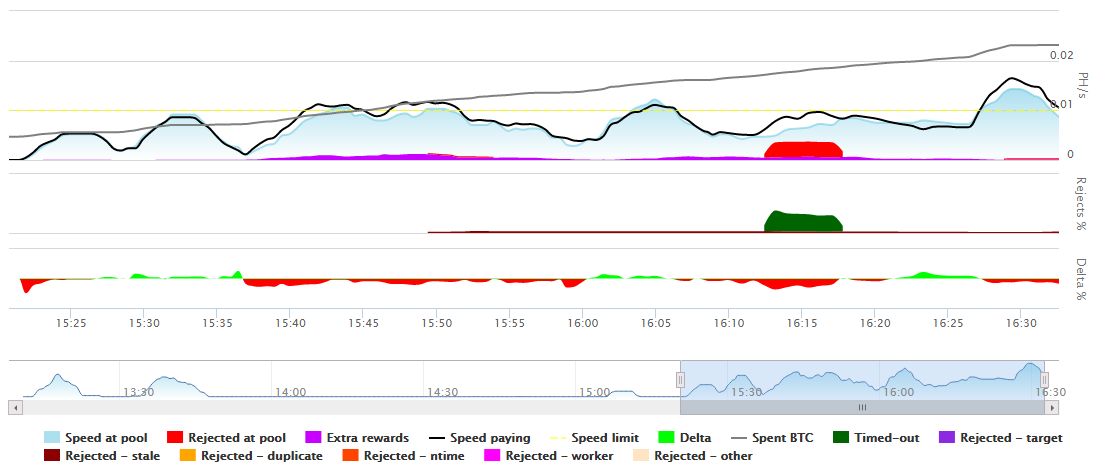Toggle the Speed at pool legend entry

[x=95, y=438]
